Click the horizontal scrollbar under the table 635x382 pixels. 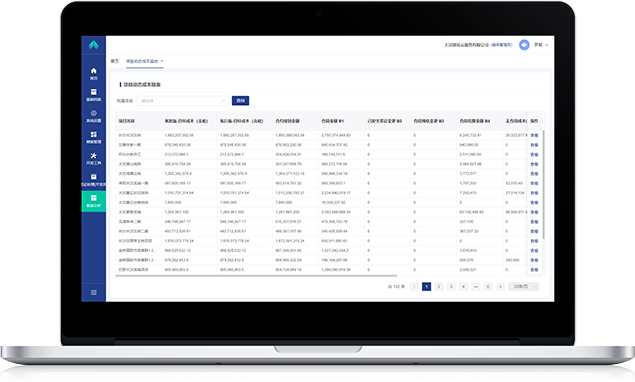point(256,276)
